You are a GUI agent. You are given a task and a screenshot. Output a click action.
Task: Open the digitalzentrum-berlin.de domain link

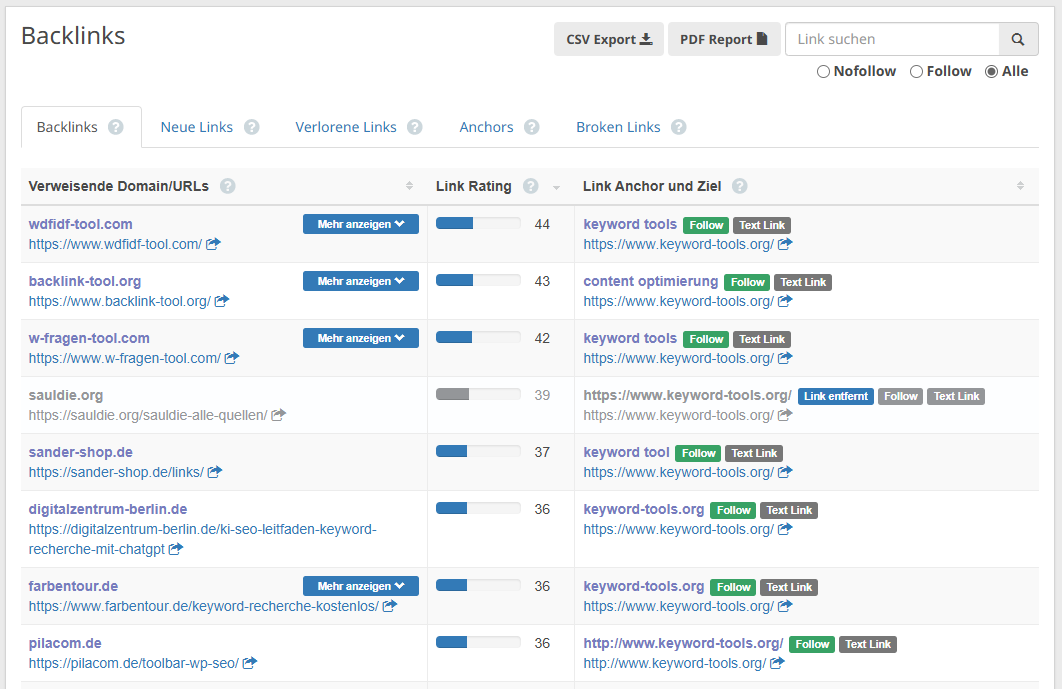point(108,509)
